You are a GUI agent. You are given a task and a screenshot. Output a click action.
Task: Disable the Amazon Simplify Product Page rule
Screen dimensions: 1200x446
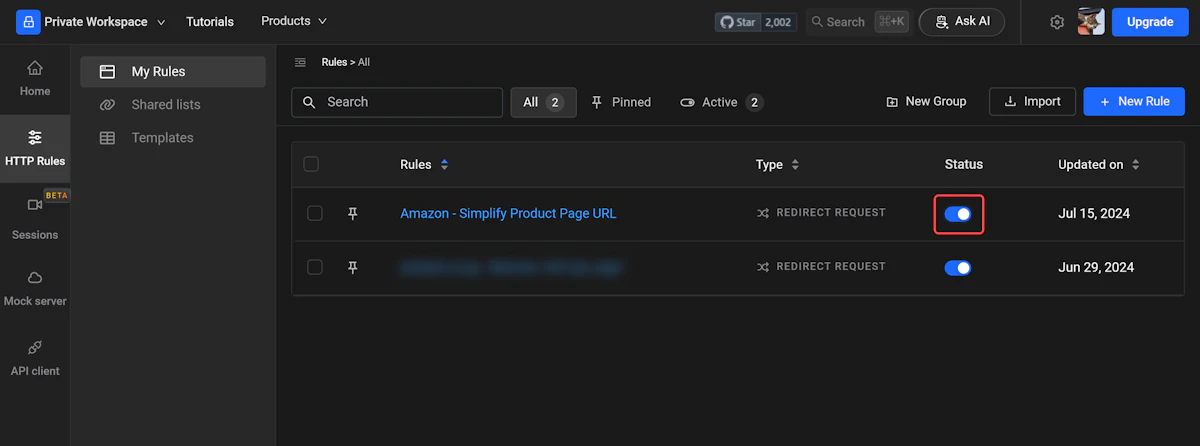click(958, 213)
